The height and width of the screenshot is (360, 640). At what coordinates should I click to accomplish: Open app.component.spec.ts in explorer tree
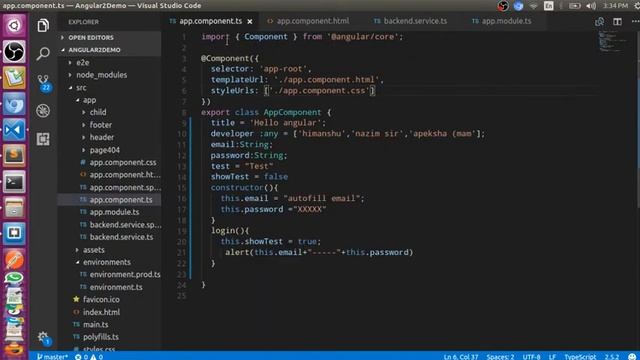[109, 187]
